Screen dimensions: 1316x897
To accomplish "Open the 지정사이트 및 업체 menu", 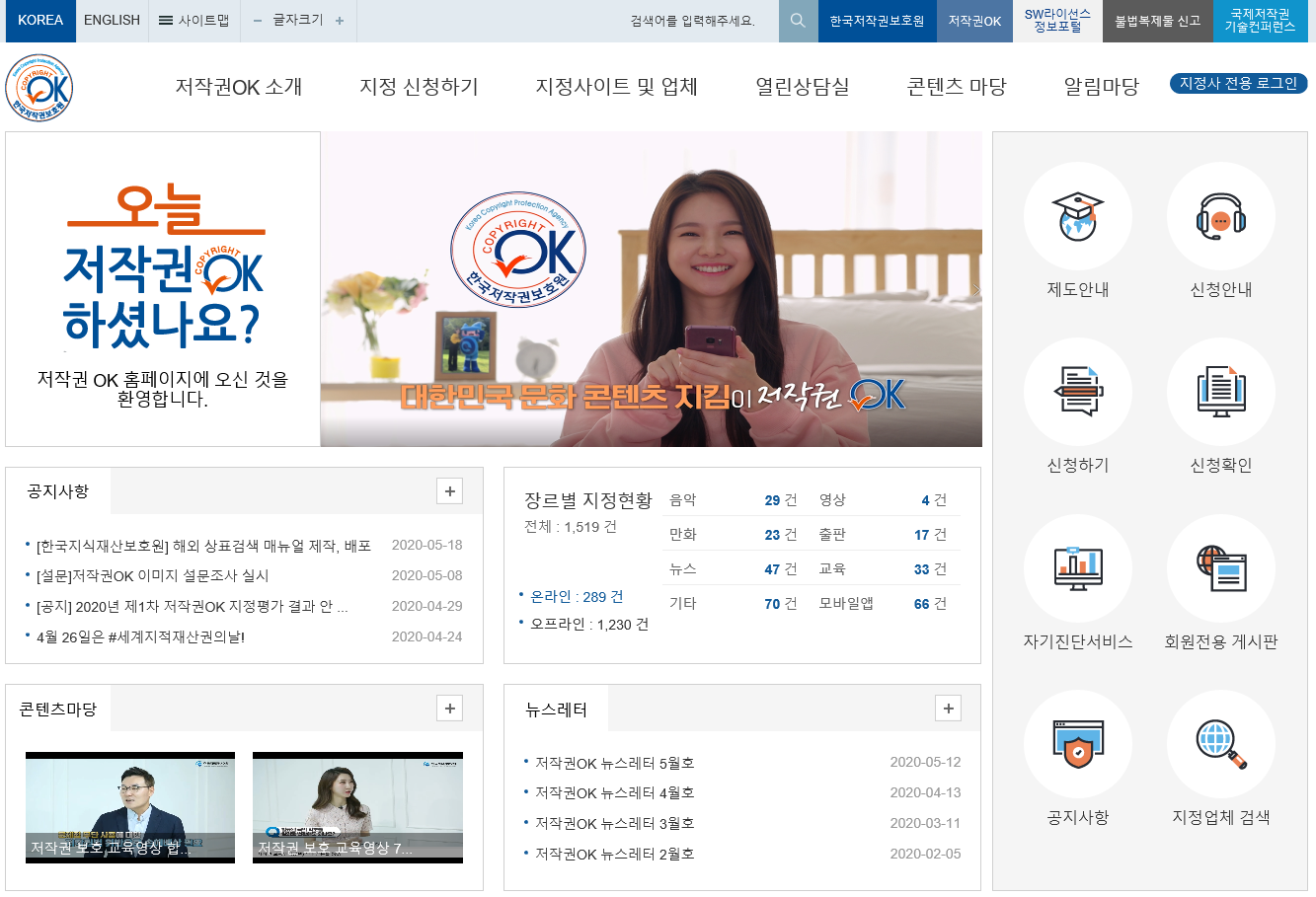I will pos(616,87).
